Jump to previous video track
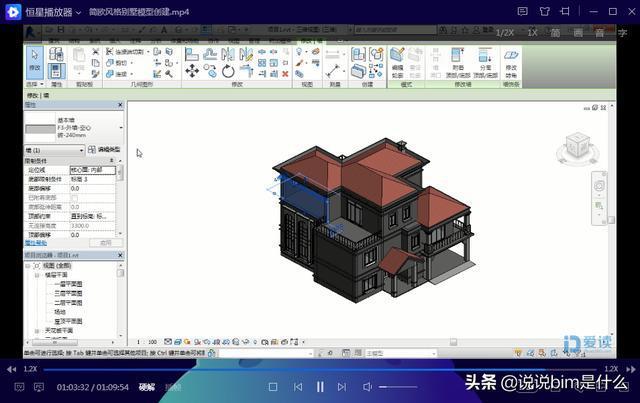This screenshot has width=640, height=403. [297, 387]
